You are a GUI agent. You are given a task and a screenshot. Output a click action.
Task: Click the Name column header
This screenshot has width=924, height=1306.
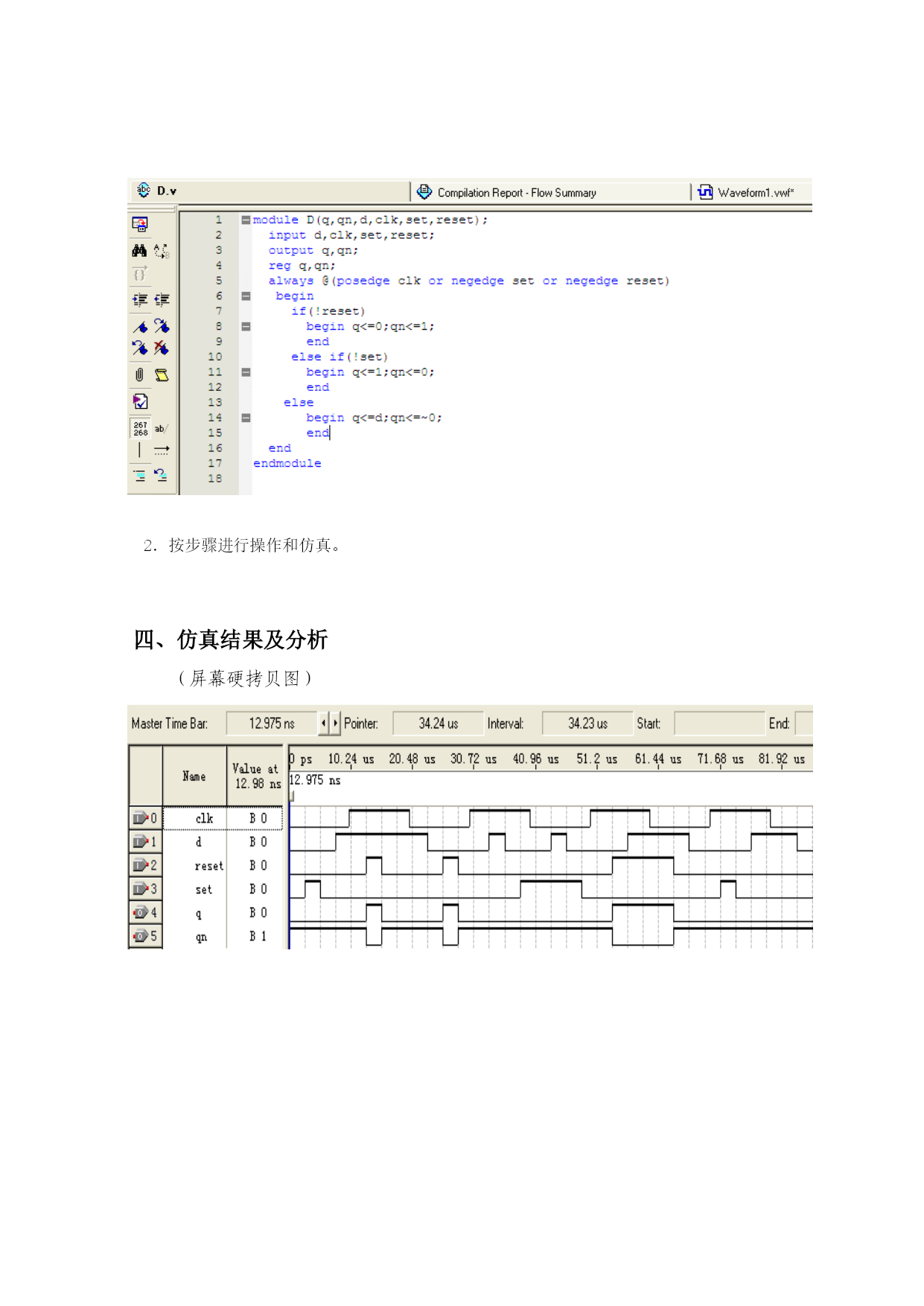(x=194, y=776)
